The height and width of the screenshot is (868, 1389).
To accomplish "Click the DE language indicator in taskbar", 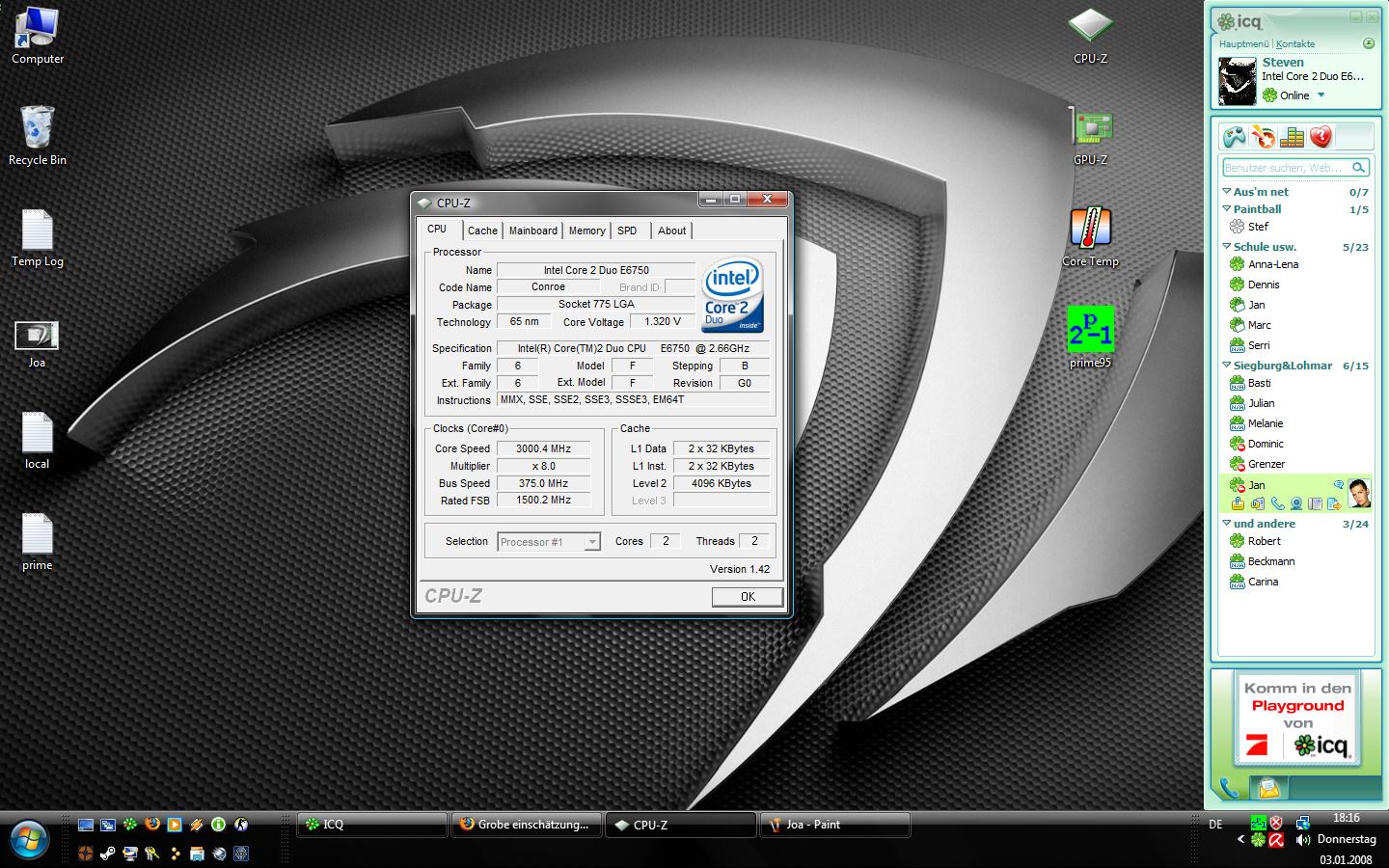I will pos(1215,825).
